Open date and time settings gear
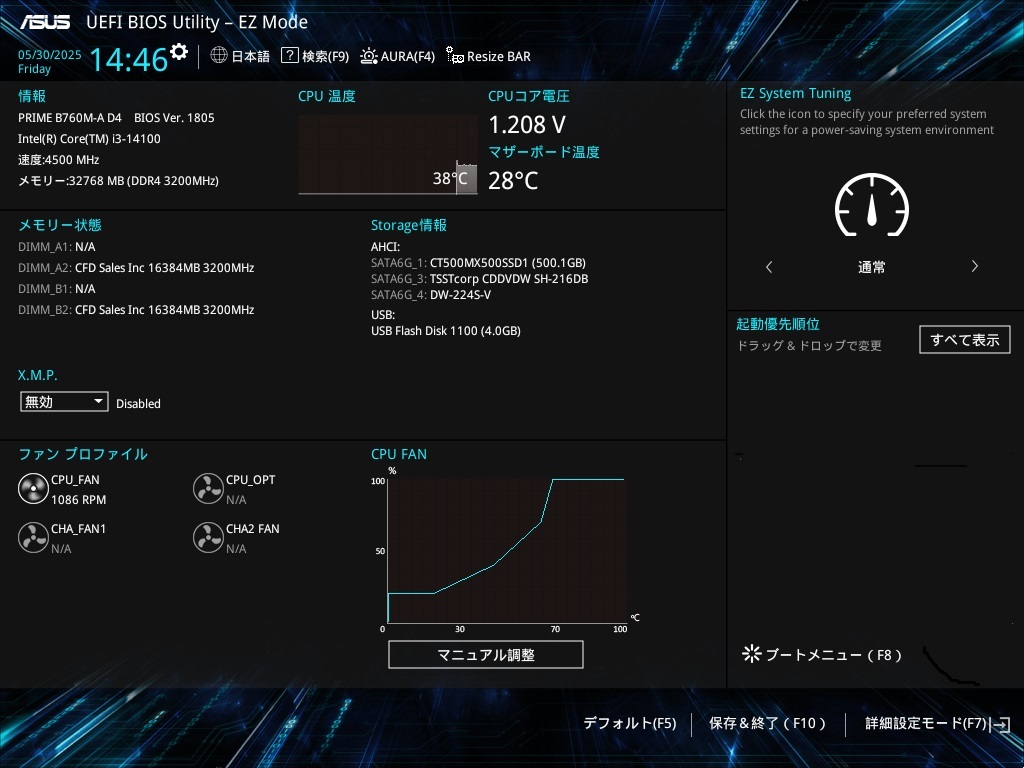The height and width of the screenshot is (768, 1024). 179,51
